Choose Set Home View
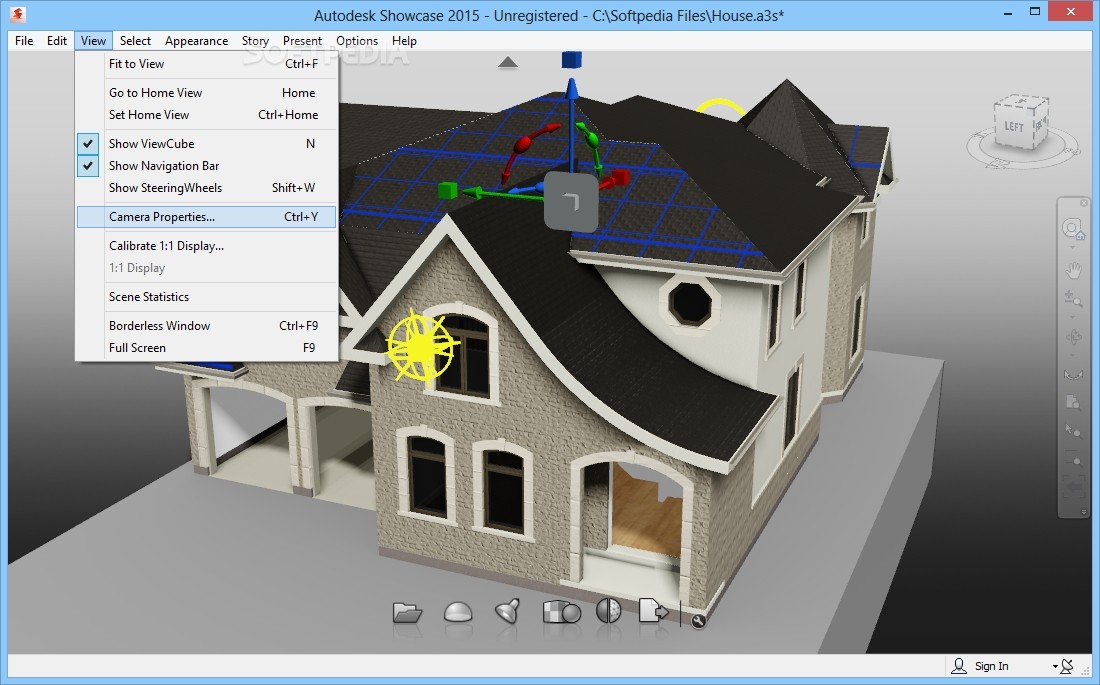 coord(206,114)
